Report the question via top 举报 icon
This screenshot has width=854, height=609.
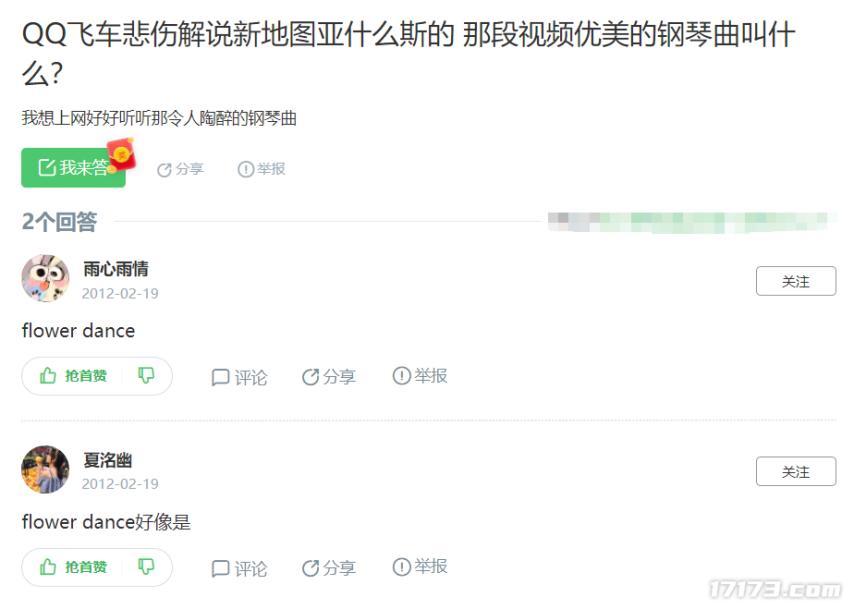261,169
